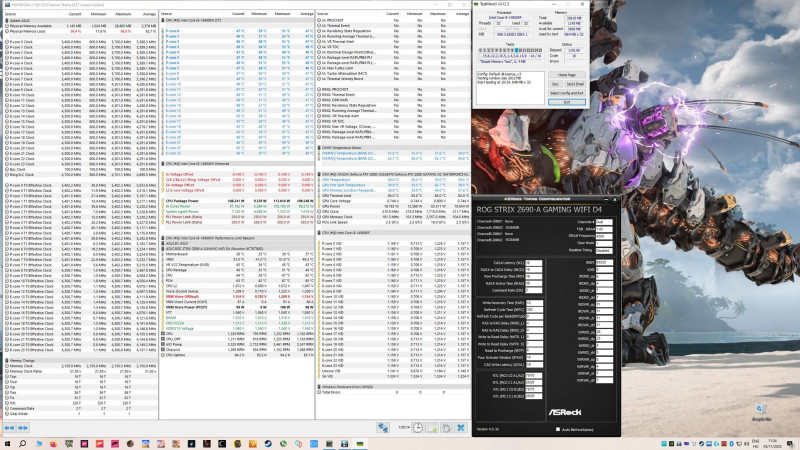Viewport: 800px width, 450px height.
Task: Click the Realtime Timing field in ASRock window
Action: [604, 251]
